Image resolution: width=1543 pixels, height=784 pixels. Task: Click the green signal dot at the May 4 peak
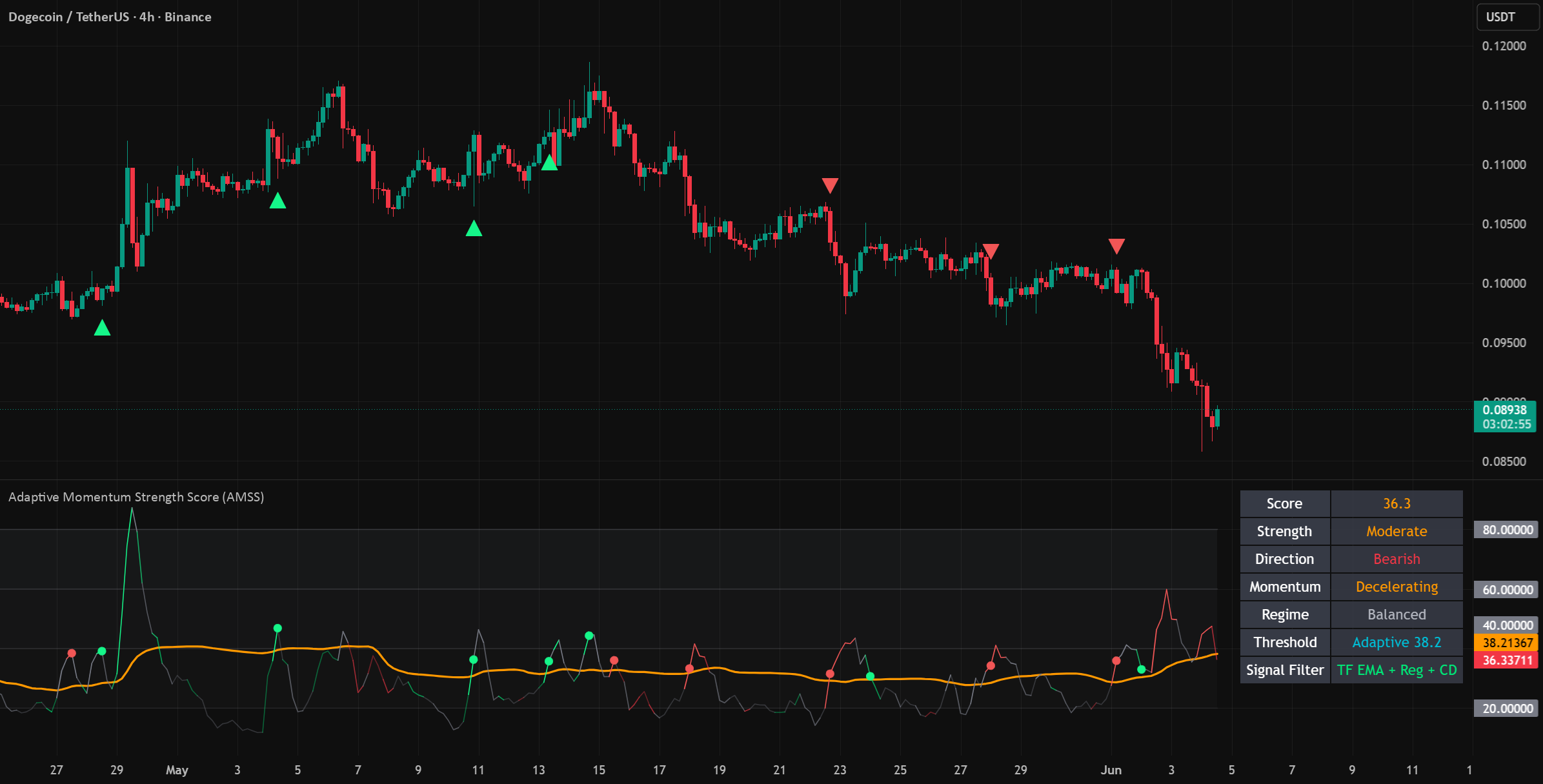click(x=277, y=628)
